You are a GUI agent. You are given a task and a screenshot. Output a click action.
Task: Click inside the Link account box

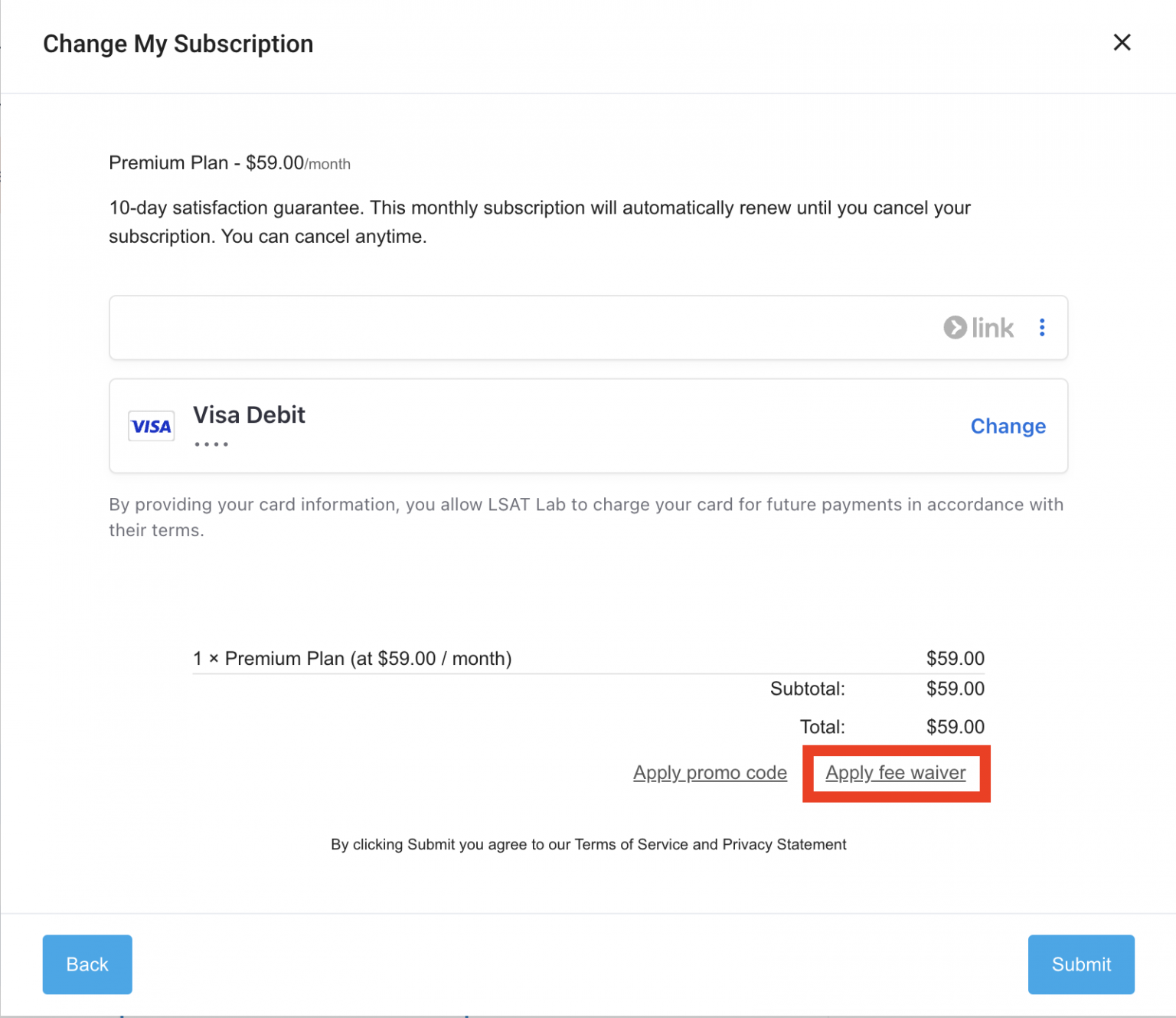click(521, 328)
